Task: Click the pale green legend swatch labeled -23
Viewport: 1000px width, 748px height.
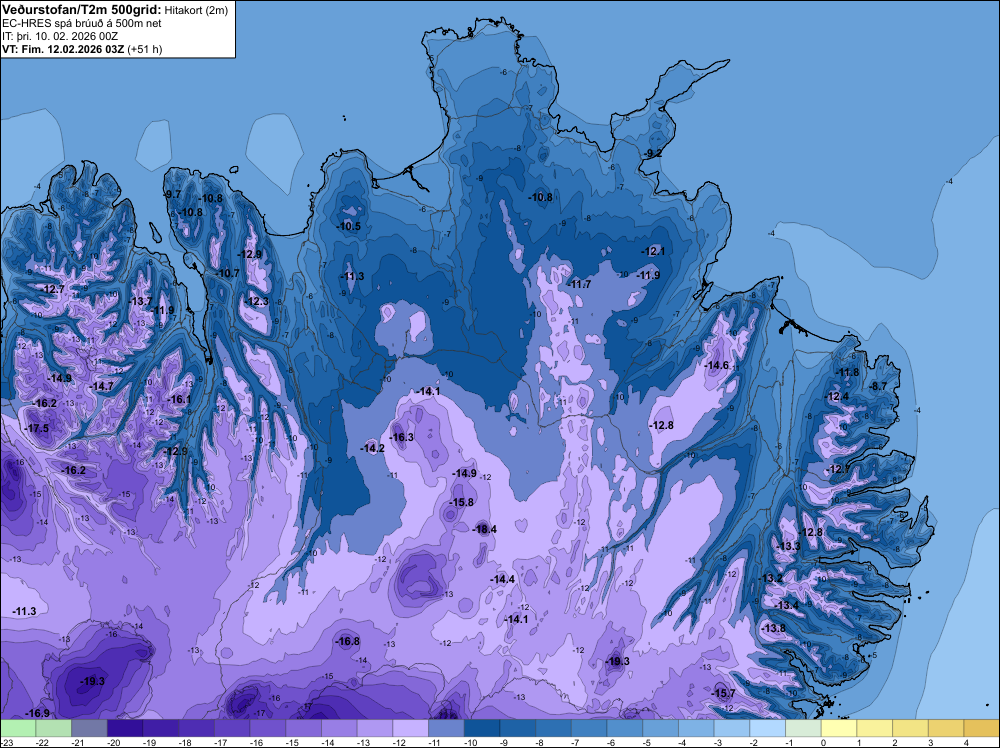Action: (x=18, y=728)
